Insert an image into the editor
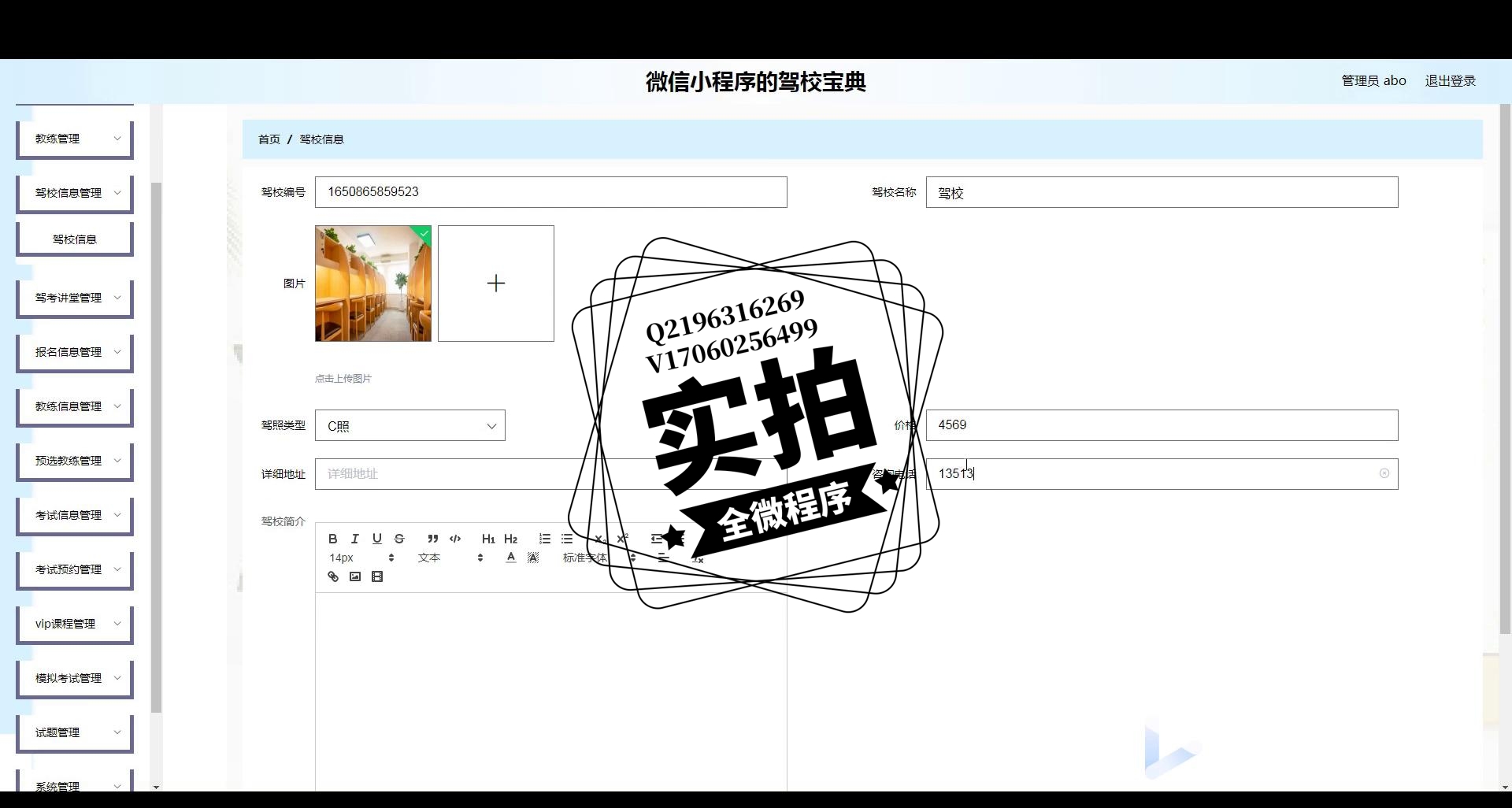Screen dimensions: 1512x808 point(355,576)
